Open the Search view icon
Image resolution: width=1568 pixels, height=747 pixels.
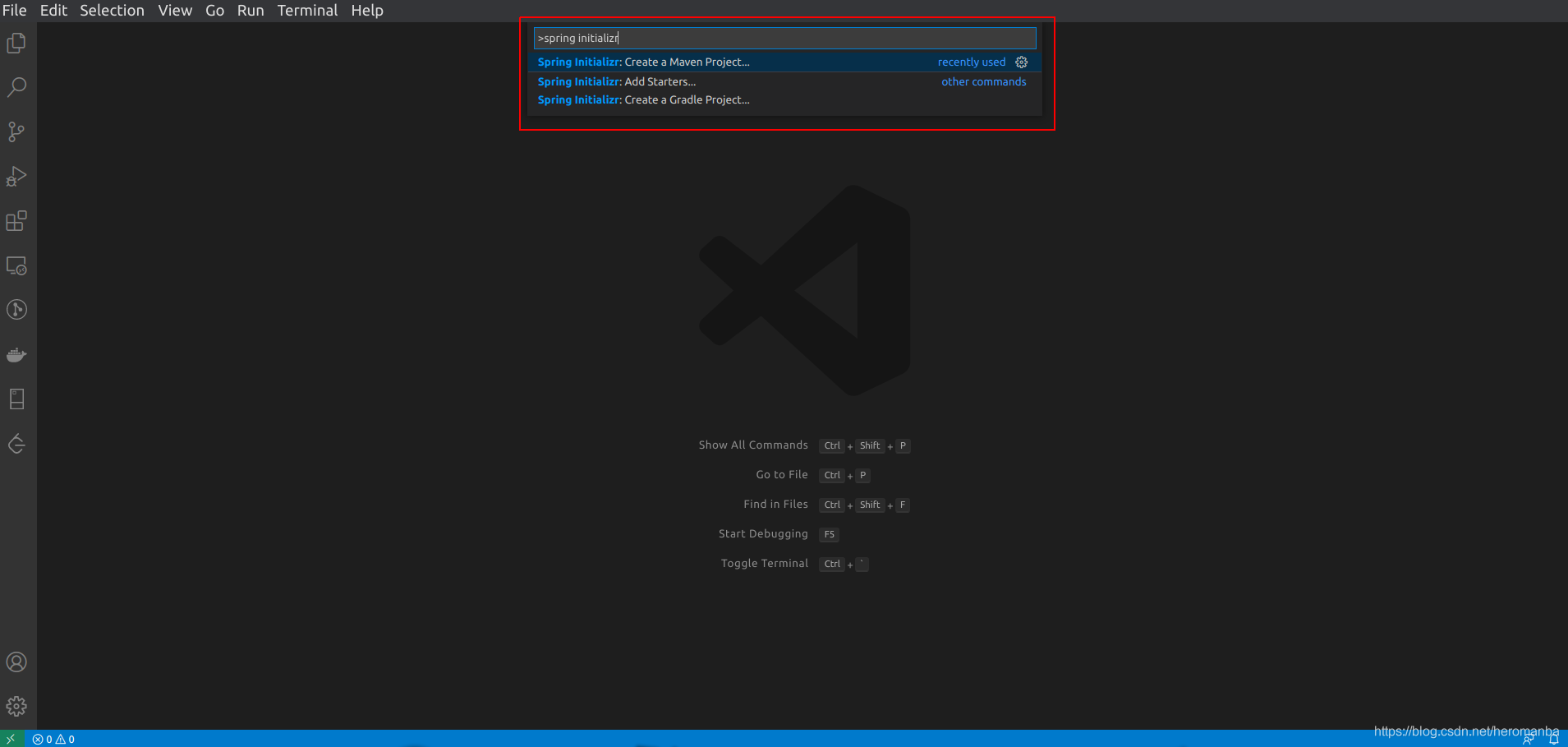pos(16,87)
